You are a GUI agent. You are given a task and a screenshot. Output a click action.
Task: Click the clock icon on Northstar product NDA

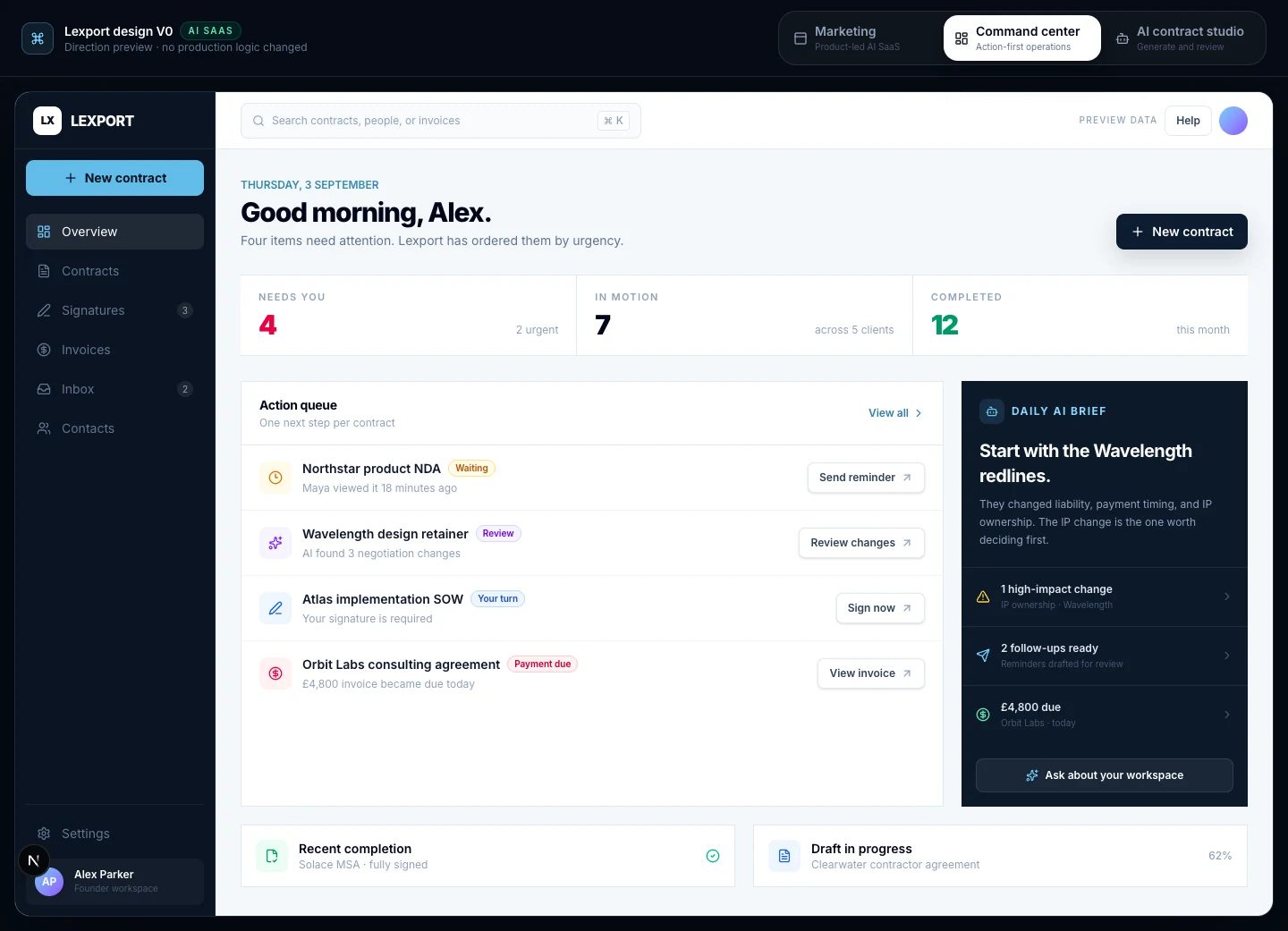tap(275, 478)
